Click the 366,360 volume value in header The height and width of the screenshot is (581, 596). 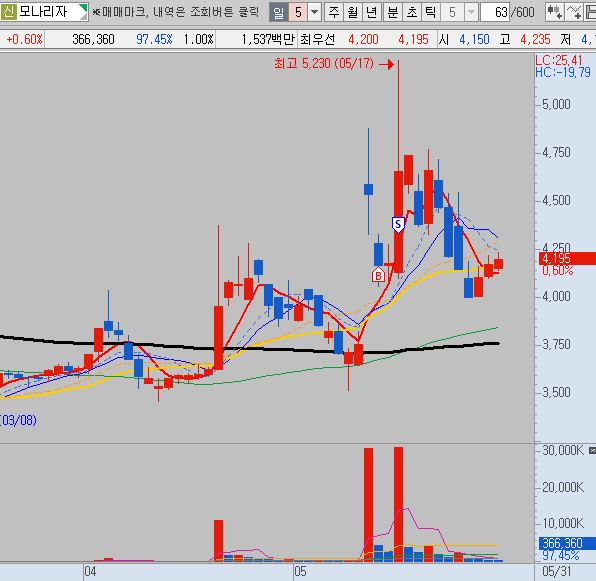coord(93,39)
